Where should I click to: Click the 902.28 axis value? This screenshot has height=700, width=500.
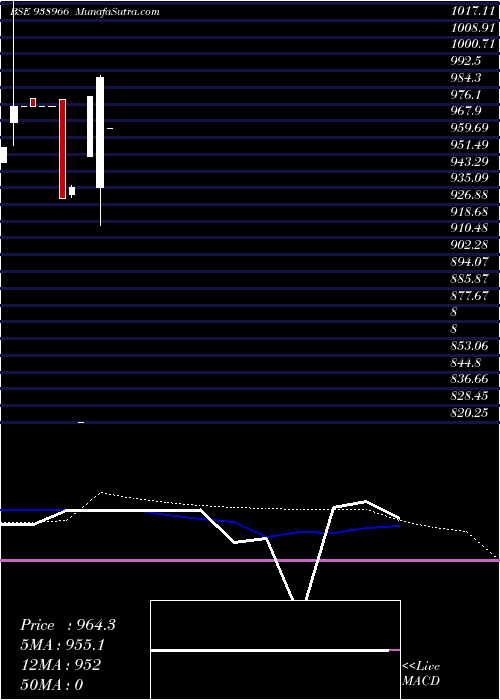470,245
